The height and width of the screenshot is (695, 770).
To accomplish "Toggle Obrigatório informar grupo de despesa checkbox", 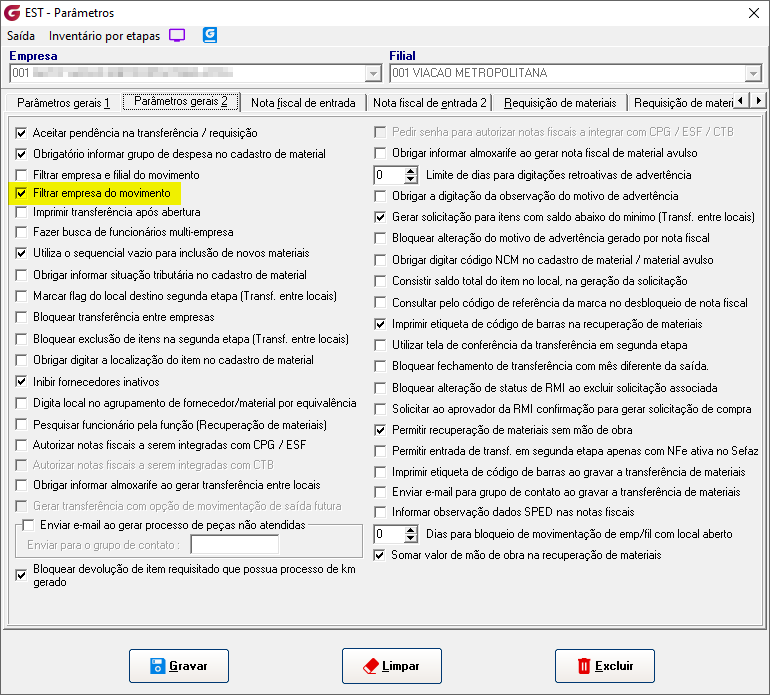I will click(x=21, y=154).
